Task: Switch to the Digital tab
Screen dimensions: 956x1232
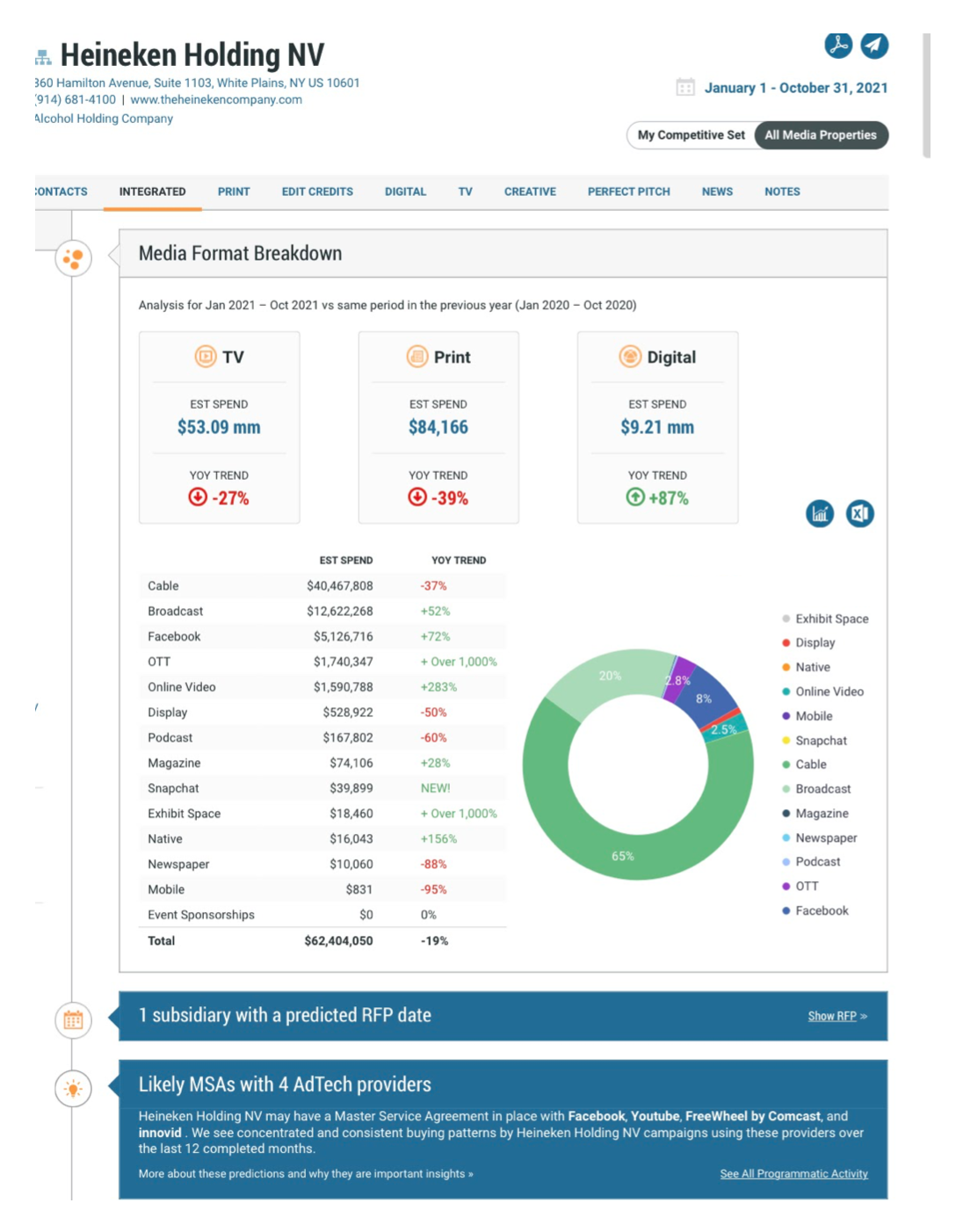Action: pos(405,192)
